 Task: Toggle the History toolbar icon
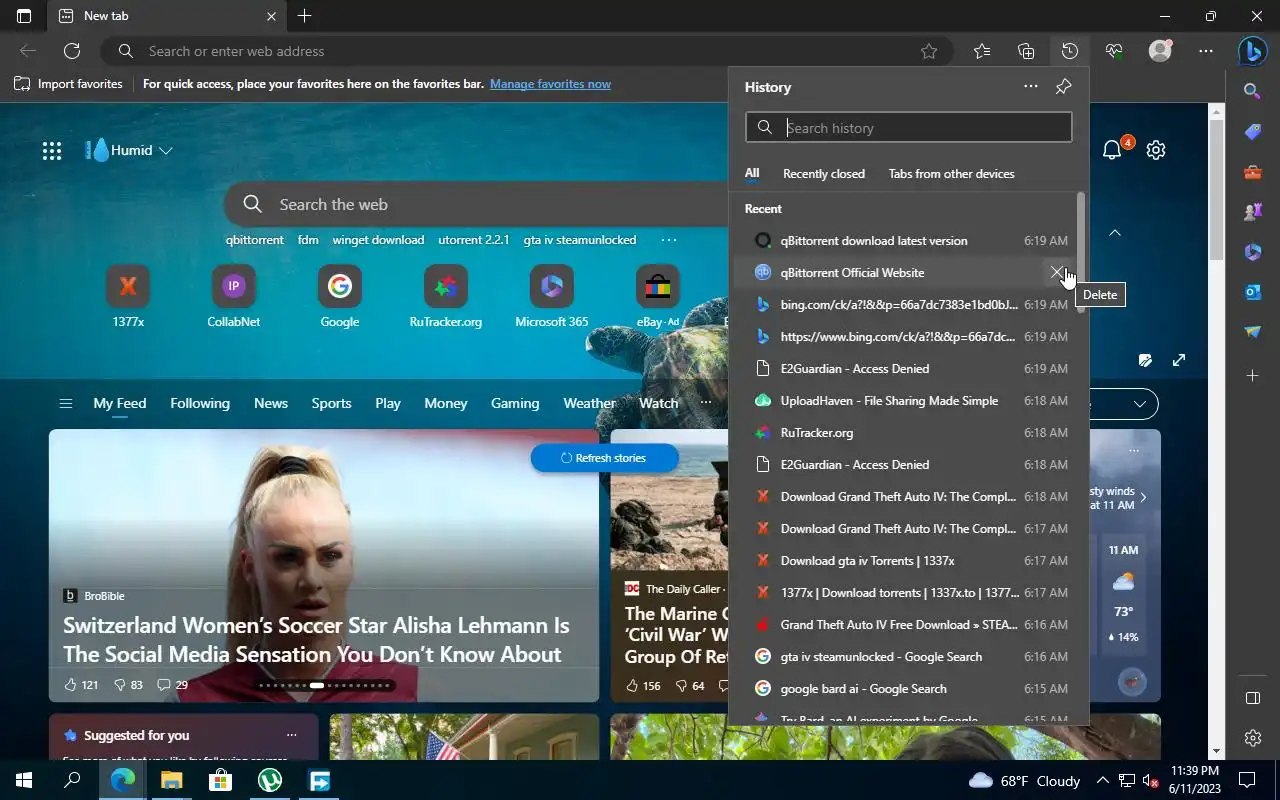[1070, 51]
